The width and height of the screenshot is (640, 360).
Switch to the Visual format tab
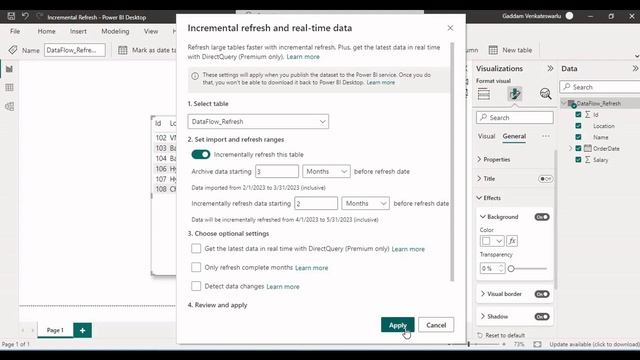point(487,136)
